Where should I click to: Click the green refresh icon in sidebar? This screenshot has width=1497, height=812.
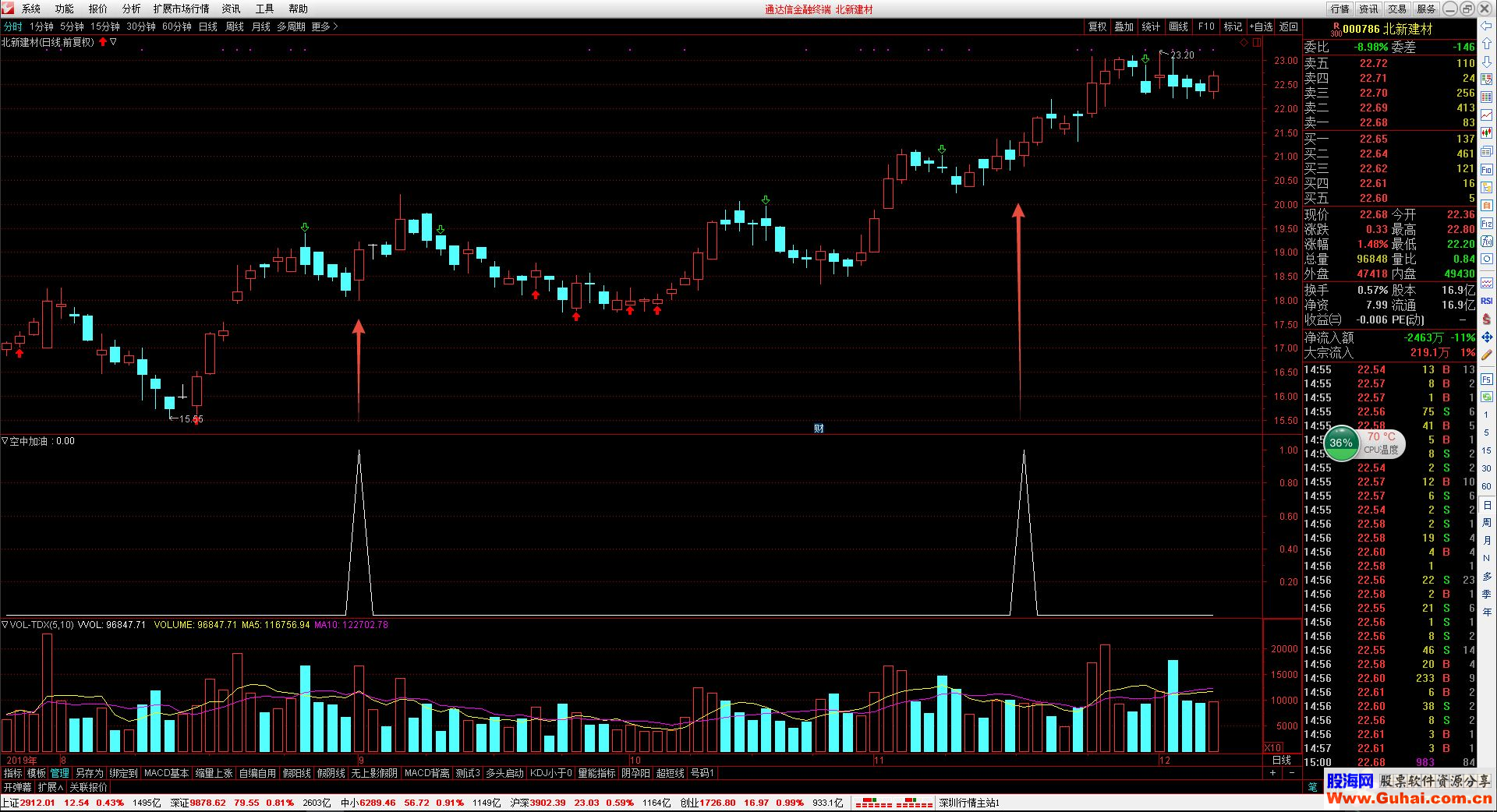point(1486,397)
